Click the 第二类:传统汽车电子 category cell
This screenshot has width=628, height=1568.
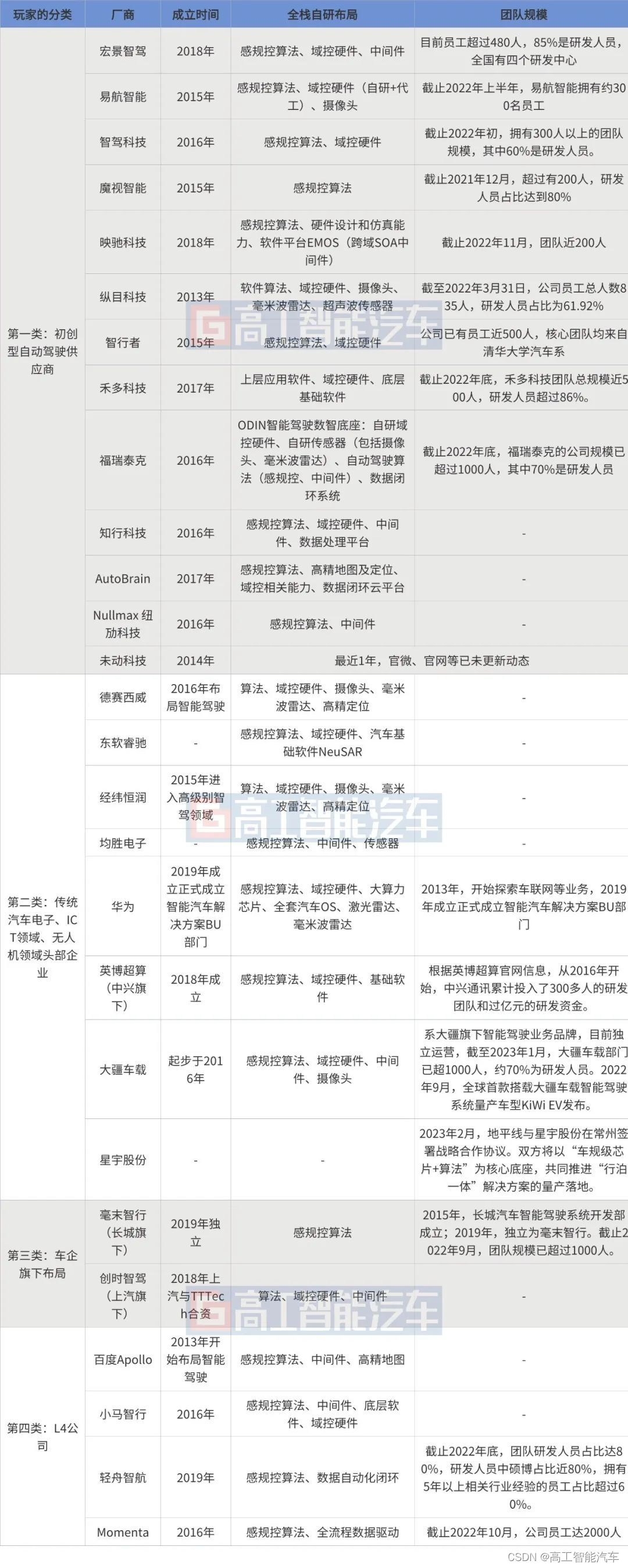(x=42, y=938)
